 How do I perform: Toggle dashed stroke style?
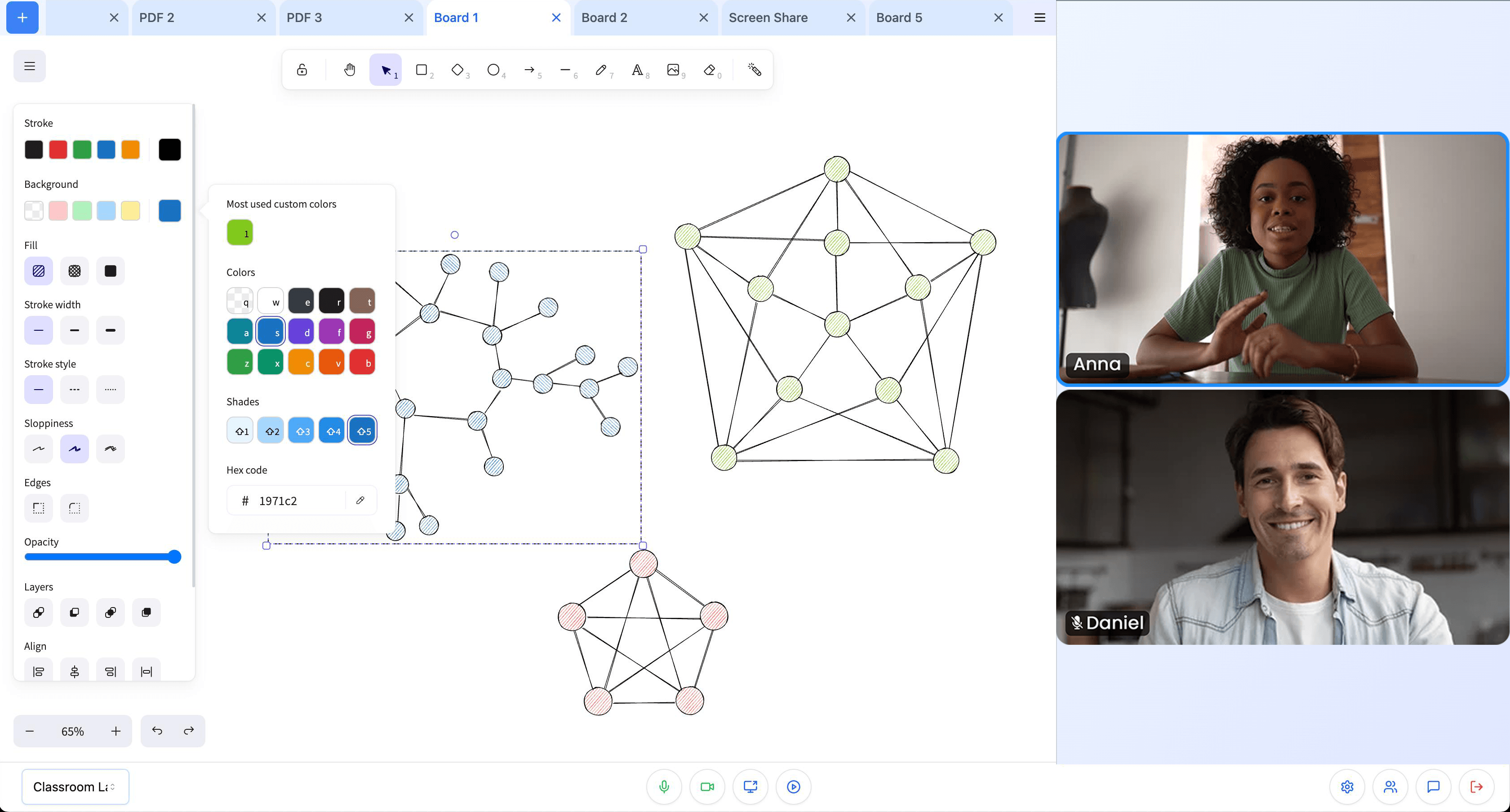tap(75, 389)
